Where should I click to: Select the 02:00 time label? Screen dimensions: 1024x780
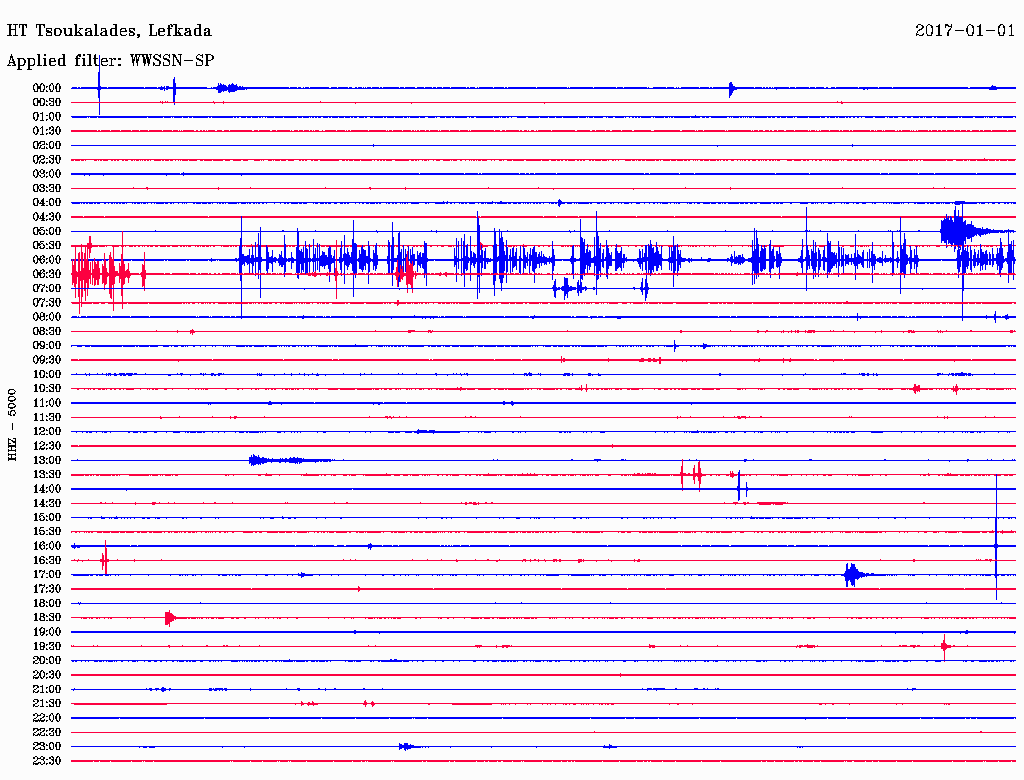[46, 146]
